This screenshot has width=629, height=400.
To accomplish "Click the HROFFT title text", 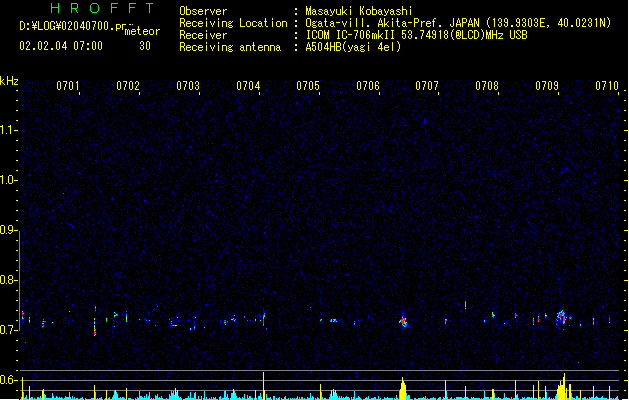I will point(102,8).
